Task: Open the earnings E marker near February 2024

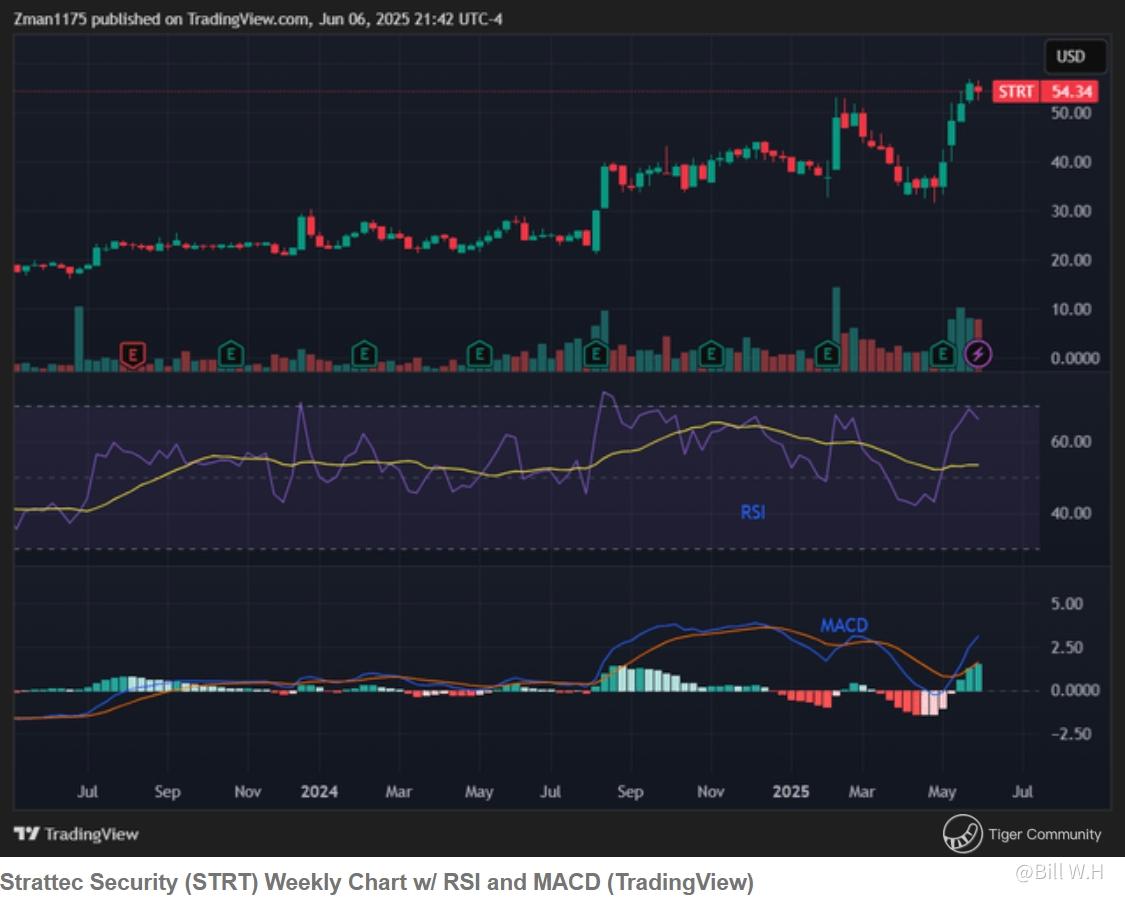Action: click(364, 354)
